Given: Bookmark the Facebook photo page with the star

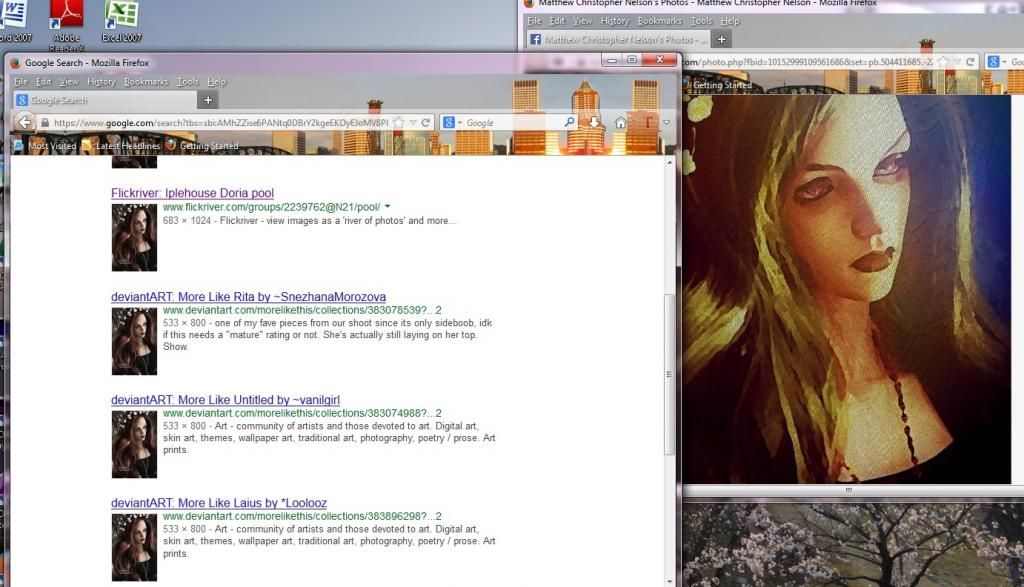Looking at the screenshot, I should tap(943, 62).
